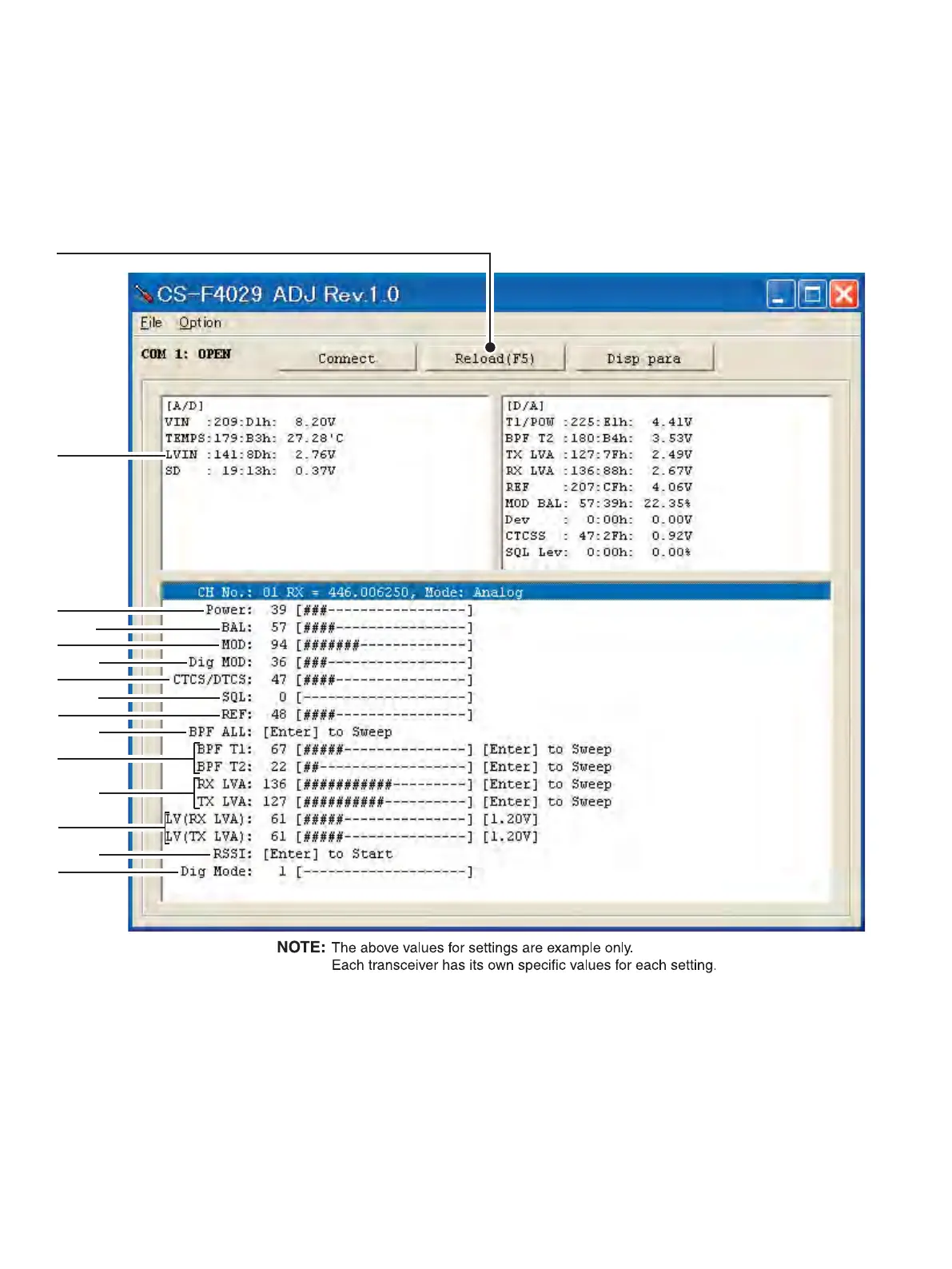
Task: Minimize the CS-F4029 ADJ window
Action: pyautogui.click(x=780, y=294)
